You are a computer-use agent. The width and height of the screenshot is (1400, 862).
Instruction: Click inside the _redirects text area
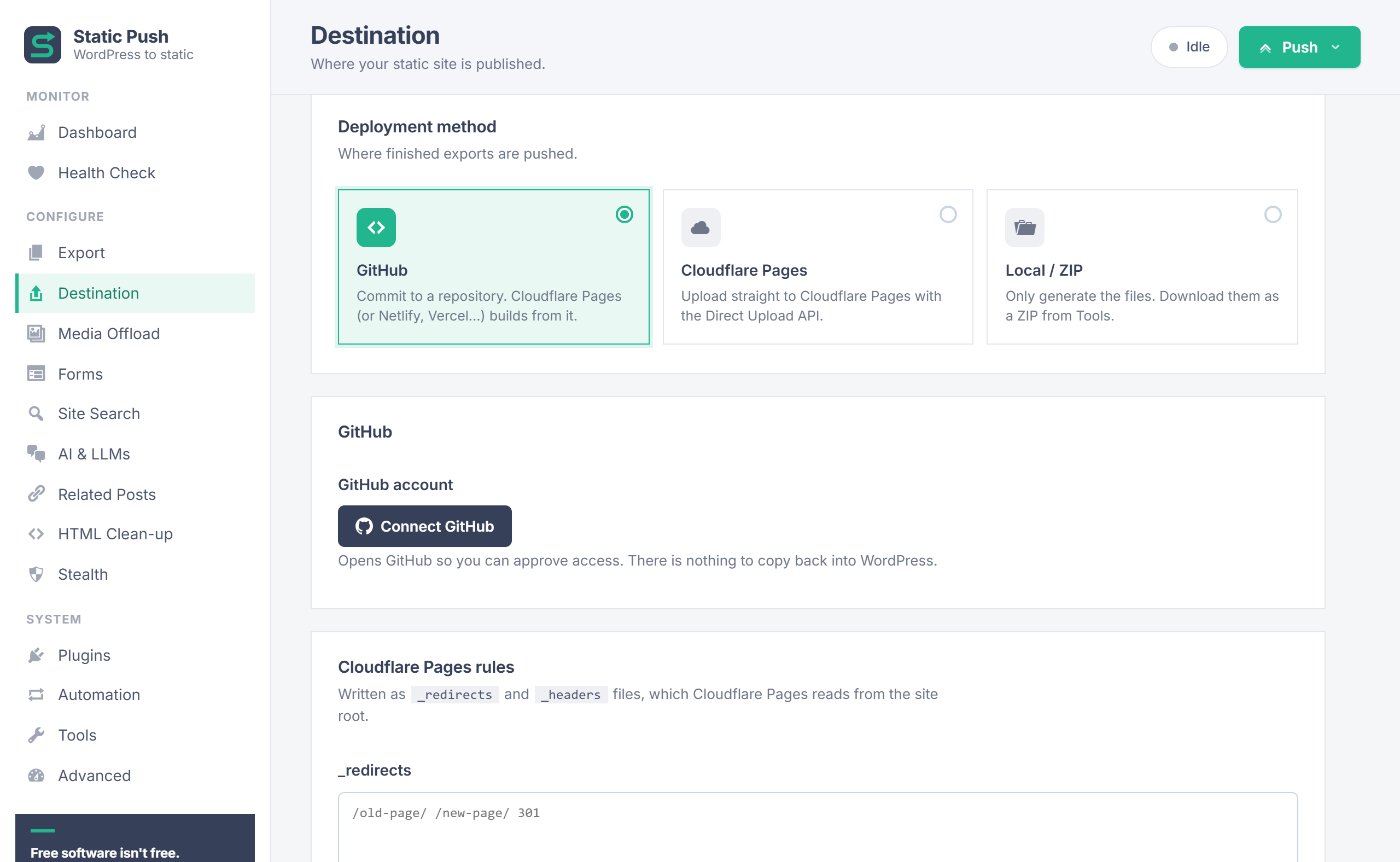point(818,826)
